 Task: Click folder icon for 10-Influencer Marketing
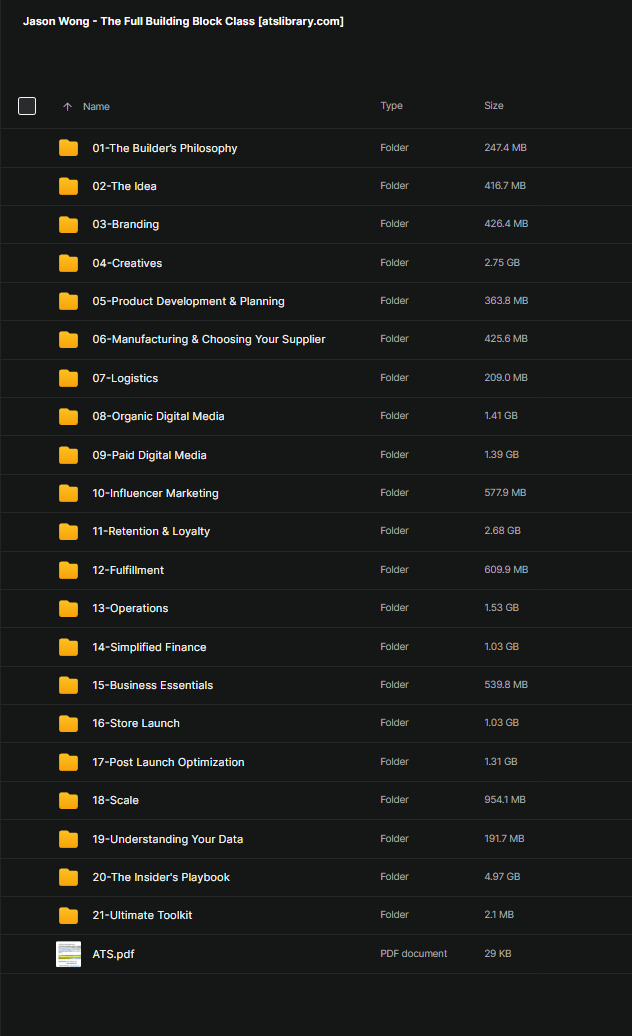pos(69,494)
